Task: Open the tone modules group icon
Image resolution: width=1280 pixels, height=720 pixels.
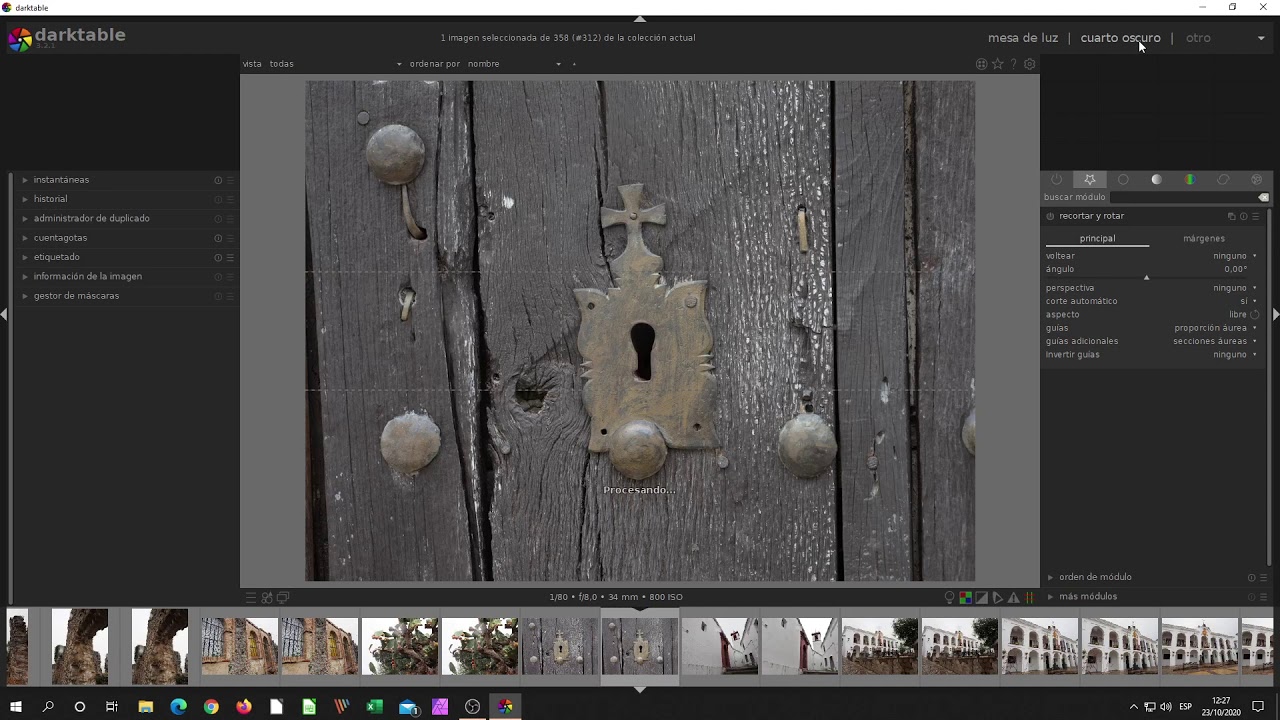Action: (x=1157, y=180)
